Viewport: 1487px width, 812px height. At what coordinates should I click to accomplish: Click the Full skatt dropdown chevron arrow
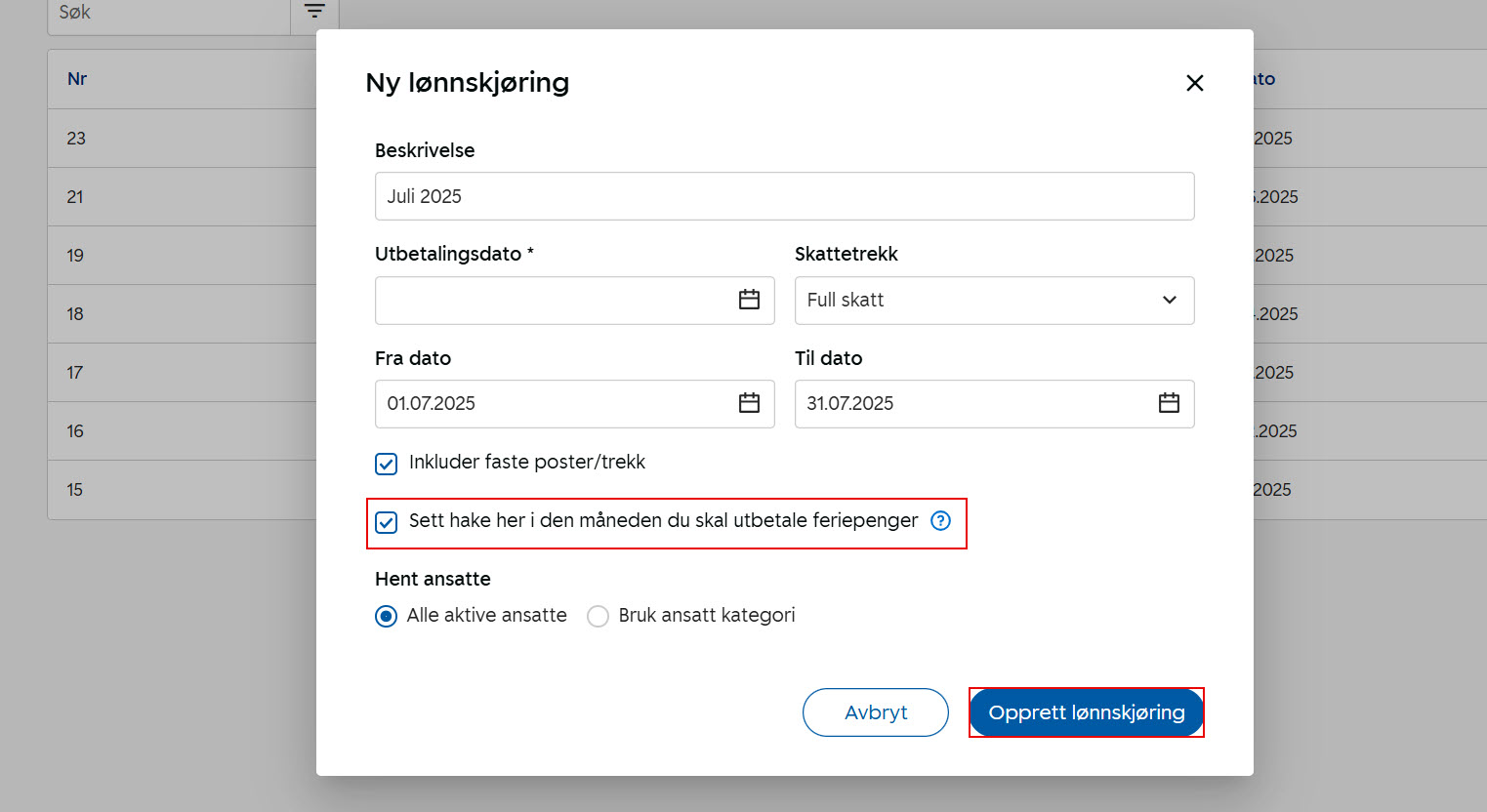point(1169,301)
